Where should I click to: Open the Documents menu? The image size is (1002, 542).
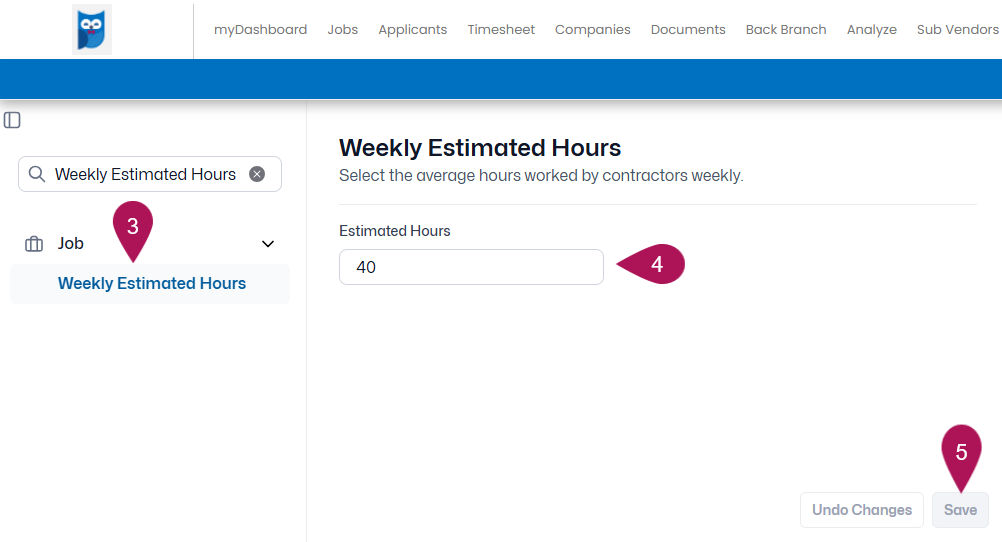point(688,29)
